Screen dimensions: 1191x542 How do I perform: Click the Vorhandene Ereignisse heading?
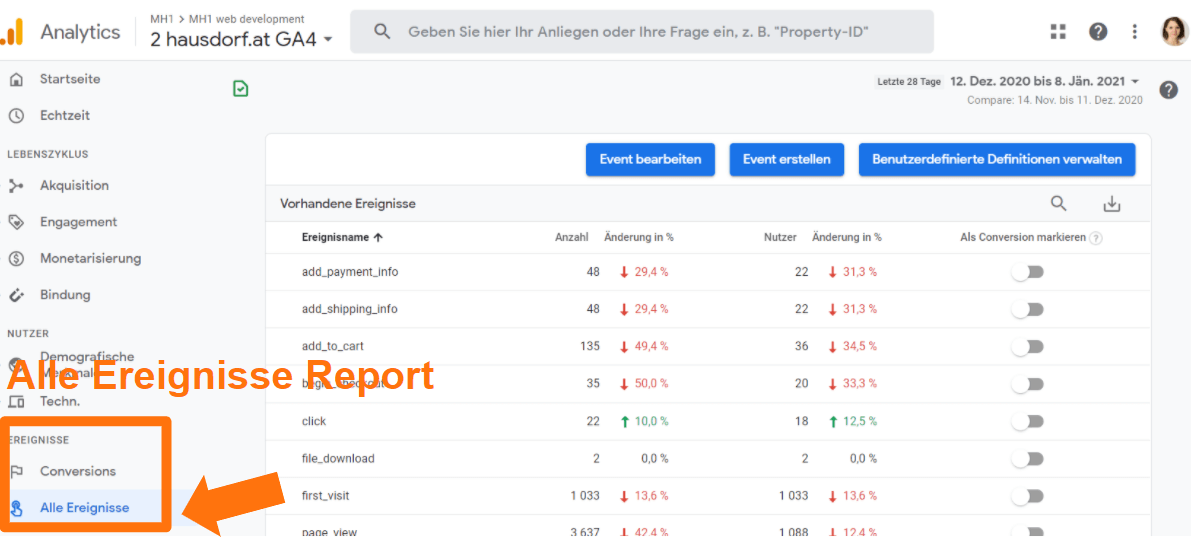tap(348, 203)
